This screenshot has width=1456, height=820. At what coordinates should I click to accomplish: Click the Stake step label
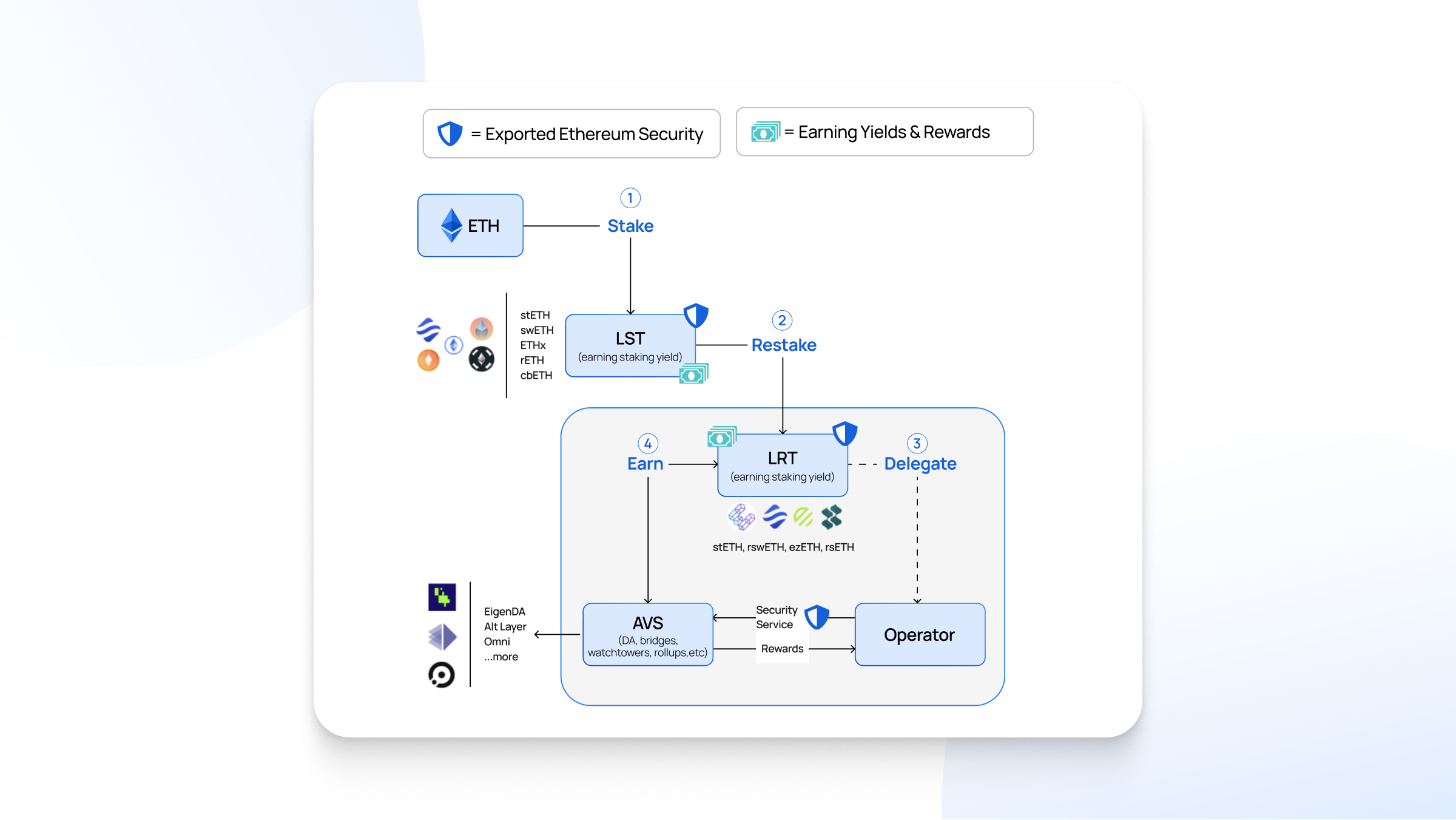click(630, 226)
